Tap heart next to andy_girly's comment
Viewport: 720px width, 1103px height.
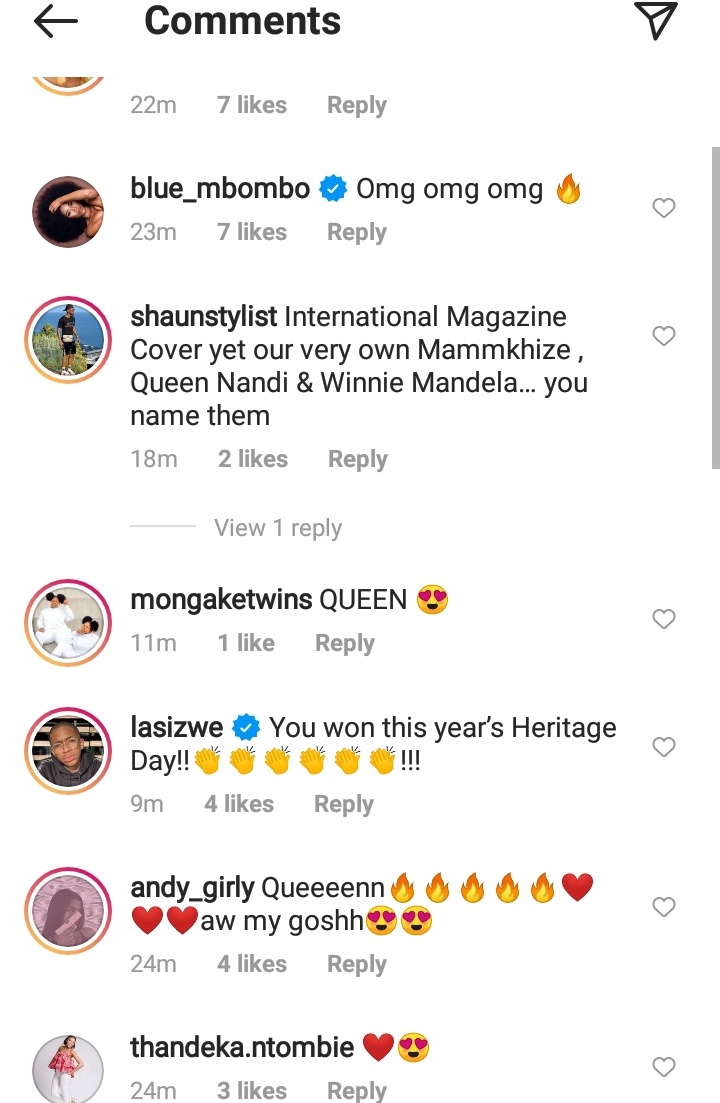664,907
